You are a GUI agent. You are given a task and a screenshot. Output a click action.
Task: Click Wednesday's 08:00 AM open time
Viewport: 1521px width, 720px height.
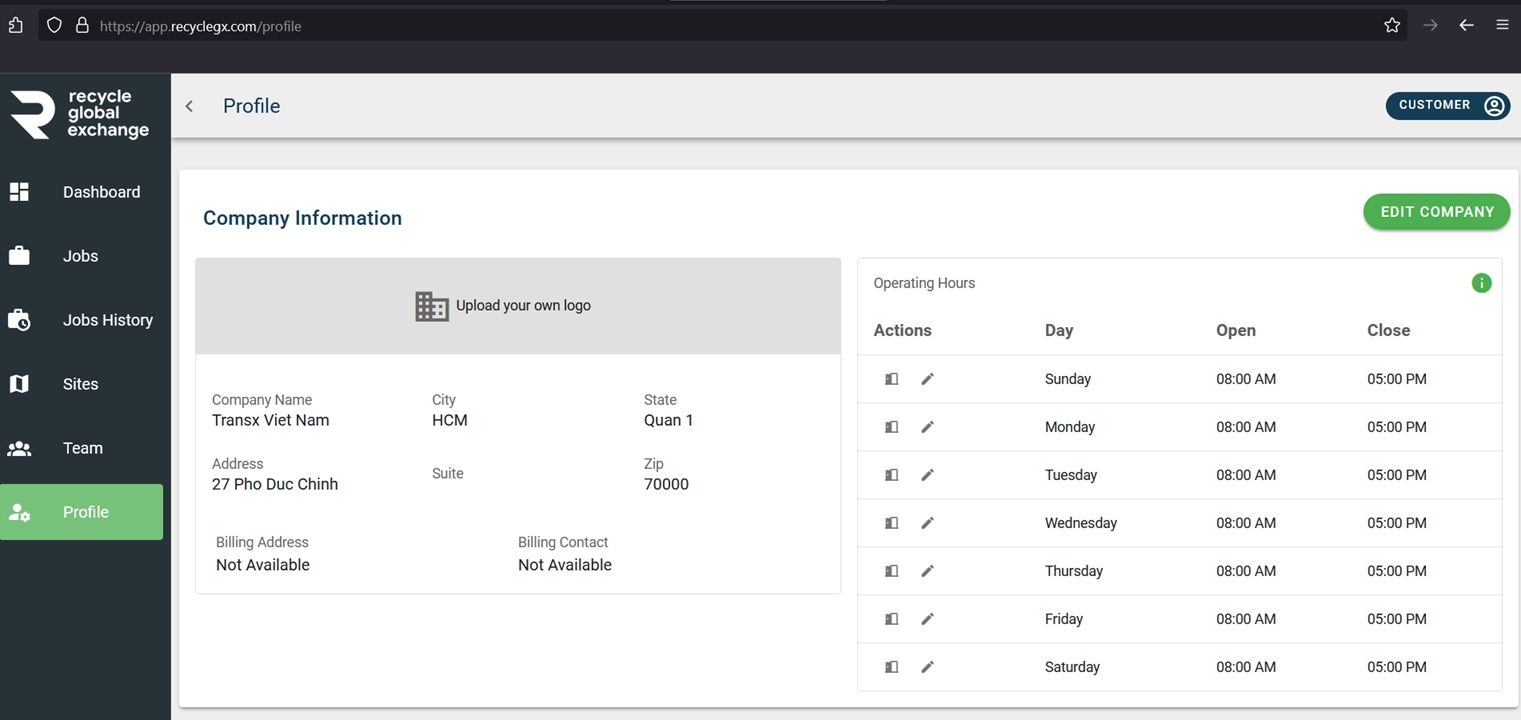tap(1246, 523)
